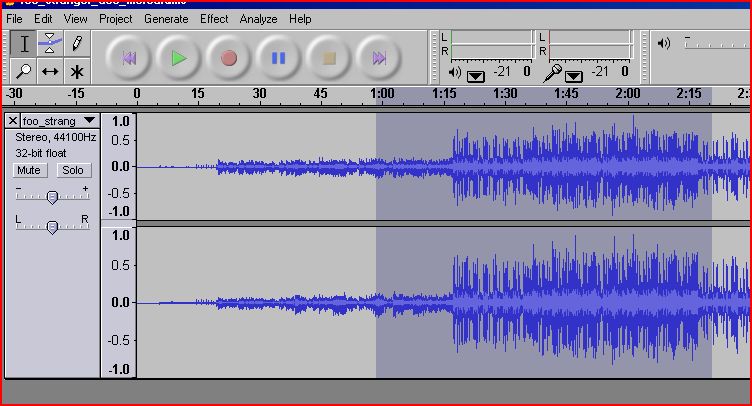Viewport: 752px width, 406px height.
Task: Open the microphone input meter dropdown
Action: coord(574,75)
